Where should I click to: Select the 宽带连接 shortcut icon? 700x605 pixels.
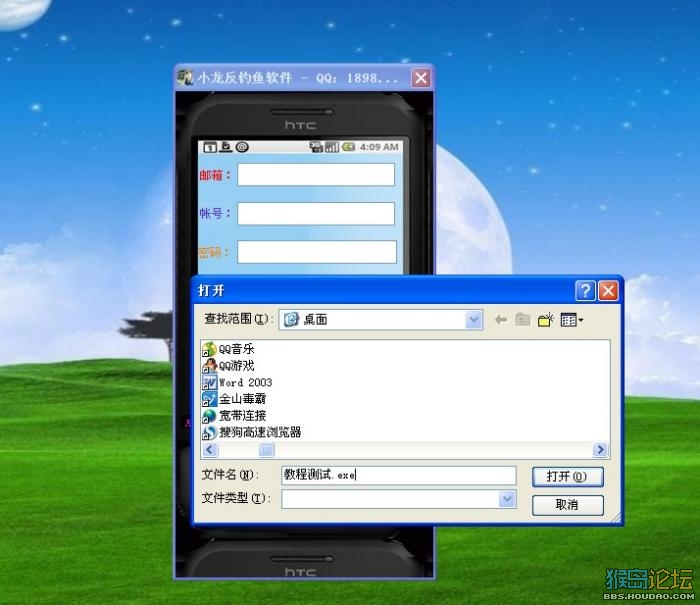pos(209,416)
